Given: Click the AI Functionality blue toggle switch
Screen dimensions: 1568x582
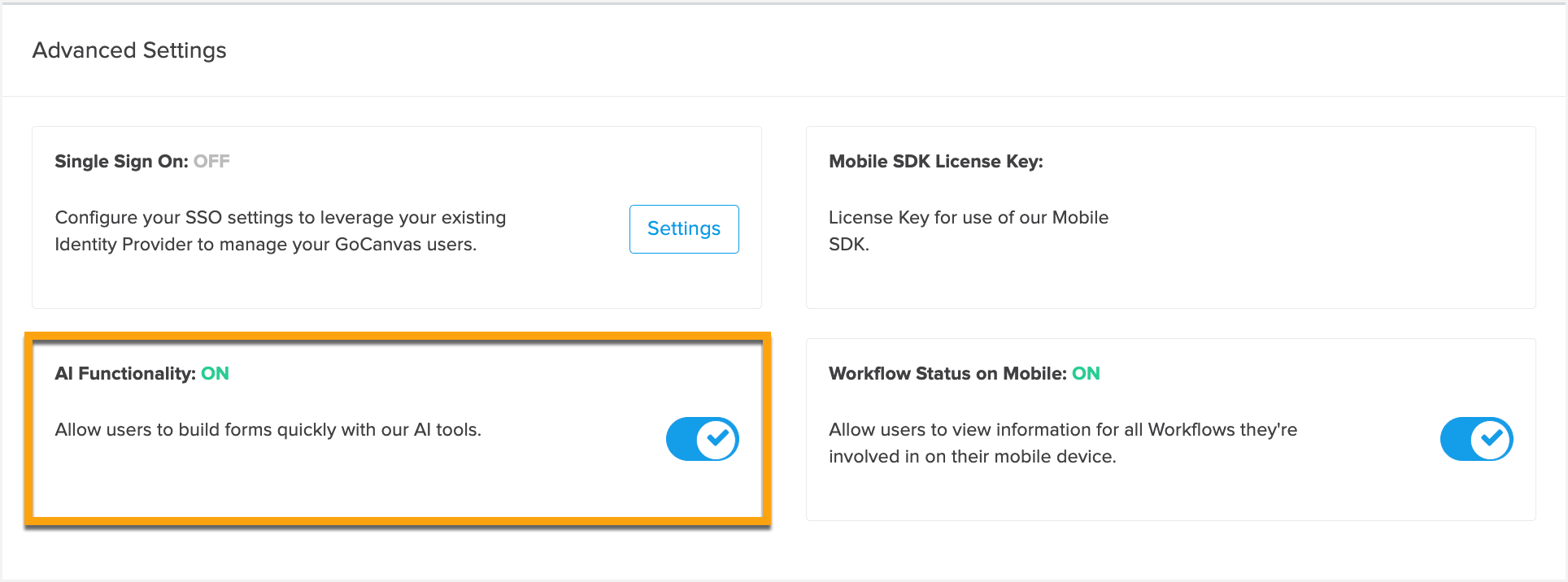Looking at the screenshot, I should click(702, 439).
